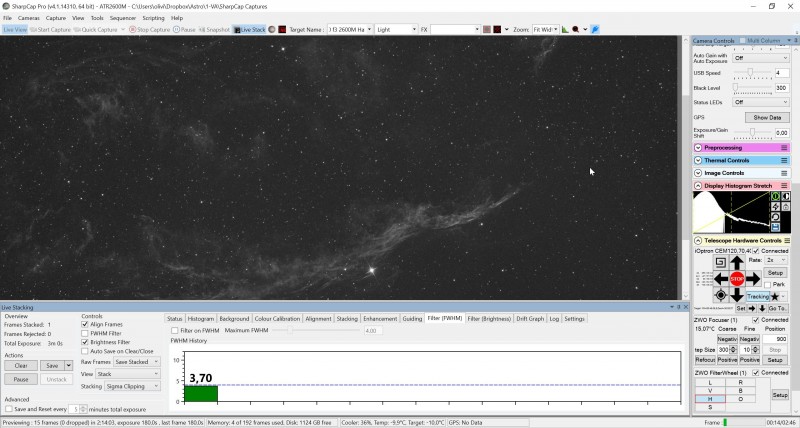Open the Light frame type dropdown
The width and height of the screenshot is (800, 428).
tap(396, 30)
